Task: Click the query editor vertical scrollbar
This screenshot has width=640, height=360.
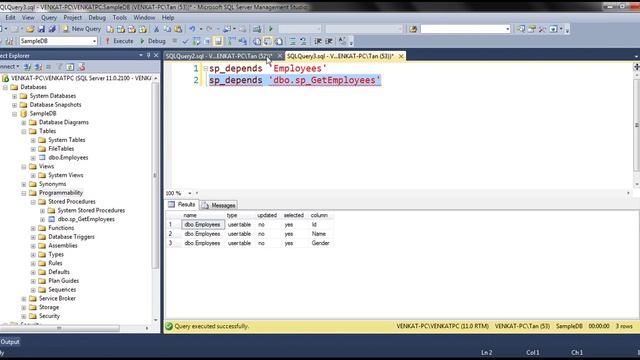Action: pos(636,124)
